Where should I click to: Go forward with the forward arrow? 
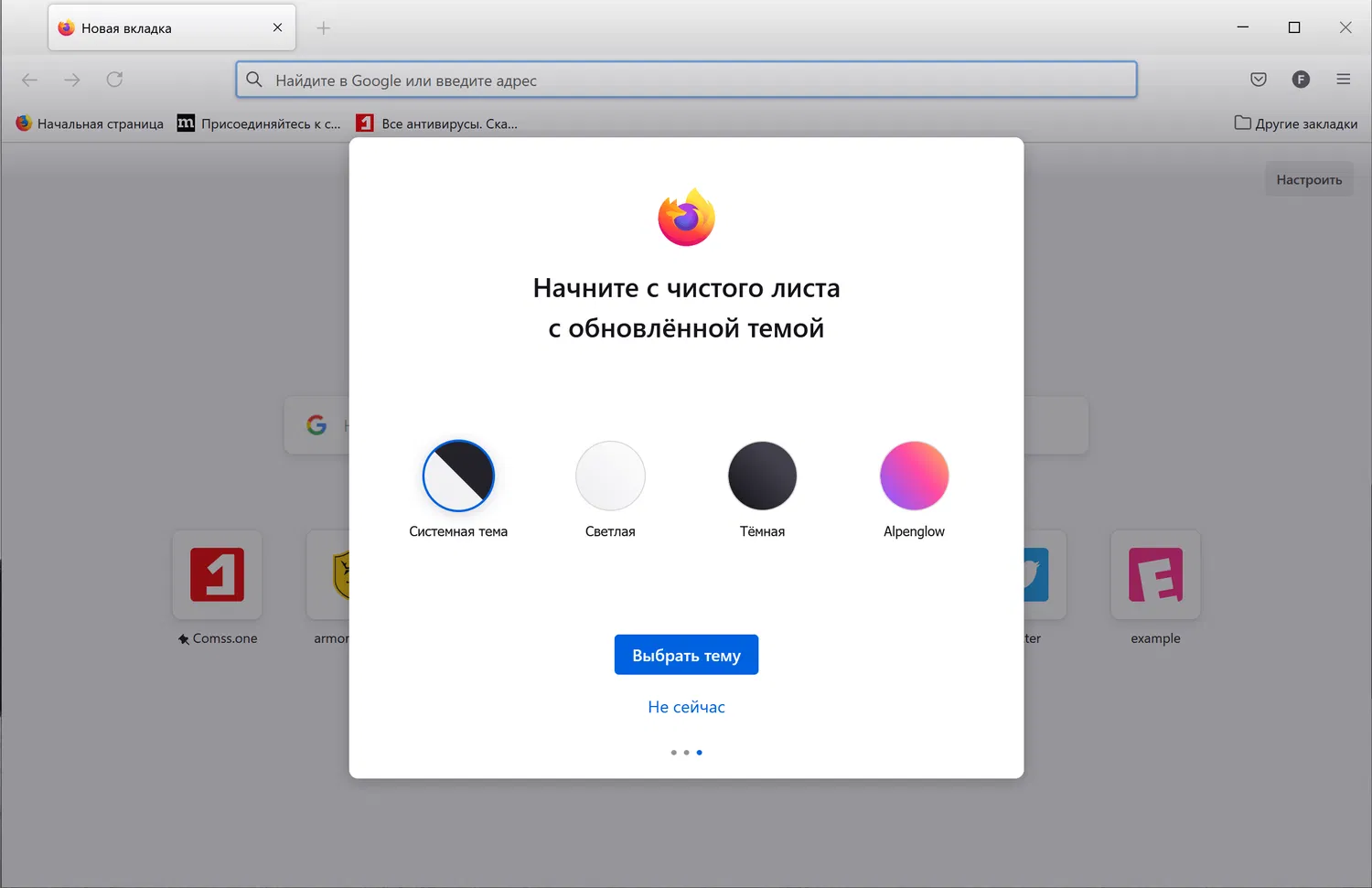72,80
